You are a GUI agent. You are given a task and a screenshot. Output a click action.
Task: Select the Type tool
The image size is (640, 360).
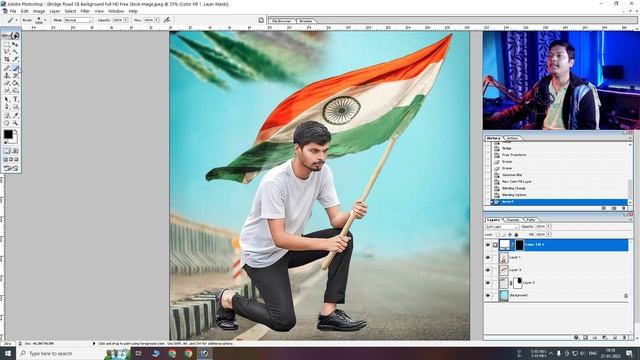15,99
